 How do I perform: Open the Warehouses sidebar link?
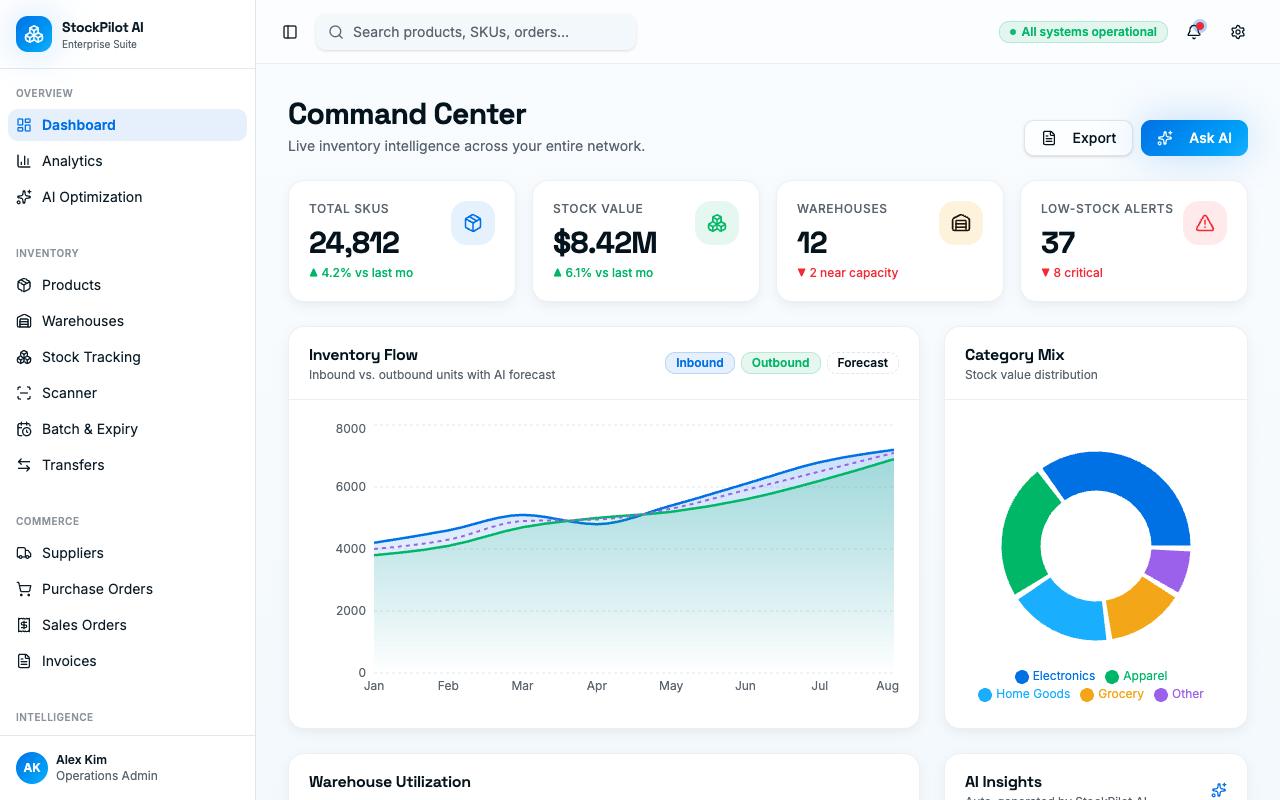pyautogui.click(x=127, y=321)
